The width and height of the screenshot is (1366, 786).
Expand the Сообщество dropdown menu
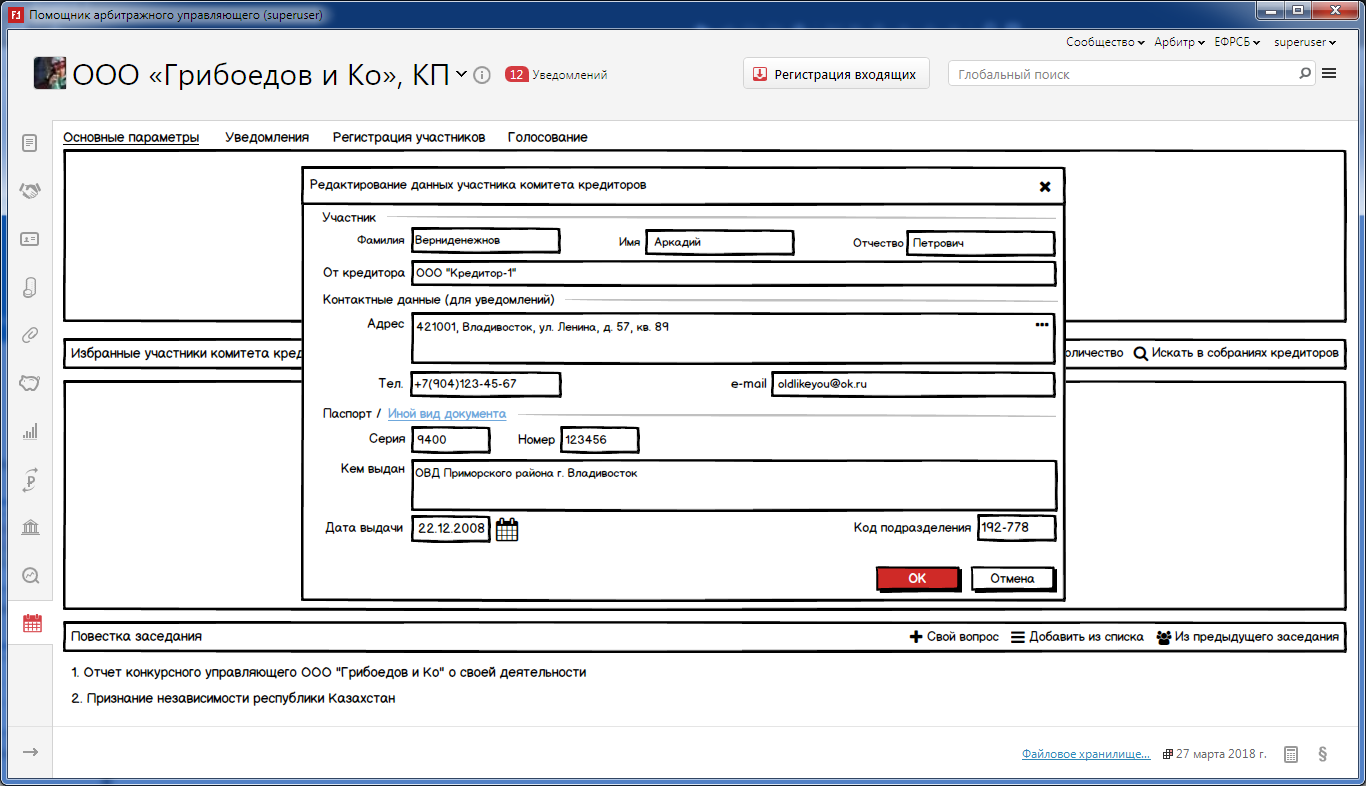pos(1105,42)
